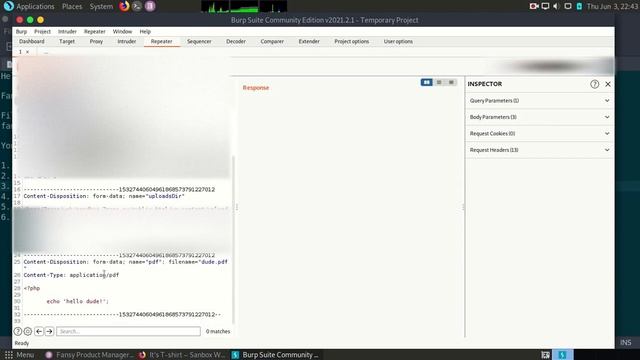This screenshot has width=640, height=360.
Task: Expand Request Headers section in Inspector
Action: [x=539, y=150]
